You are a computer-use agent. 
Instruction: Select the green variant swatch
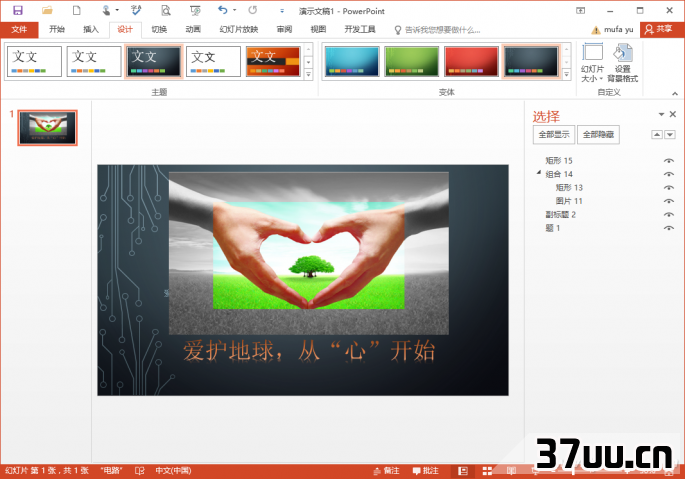click(x=412, y=62)
